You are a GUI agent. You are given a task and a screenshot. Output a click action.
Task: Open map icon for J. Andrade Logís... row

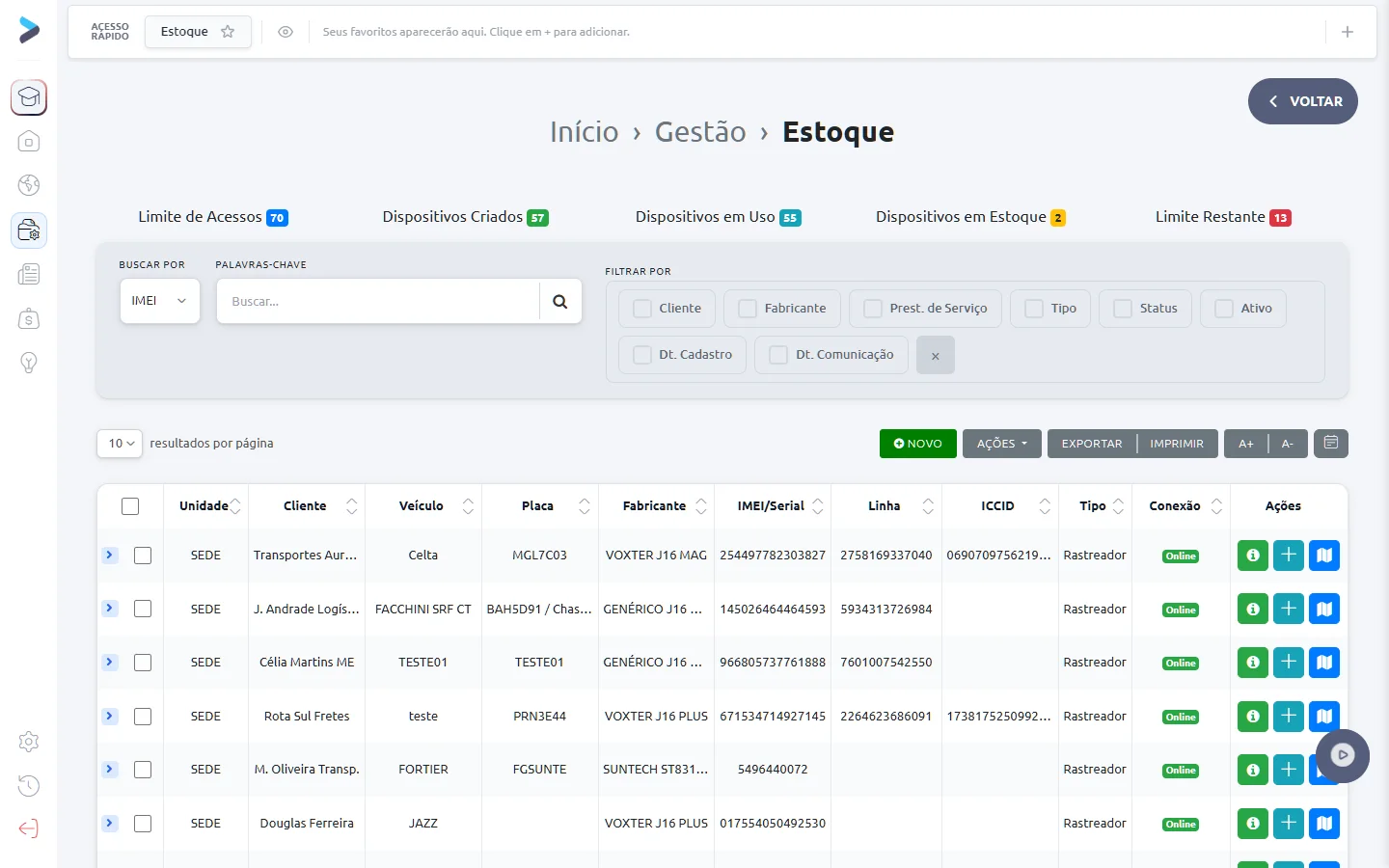pos(1324,610)
